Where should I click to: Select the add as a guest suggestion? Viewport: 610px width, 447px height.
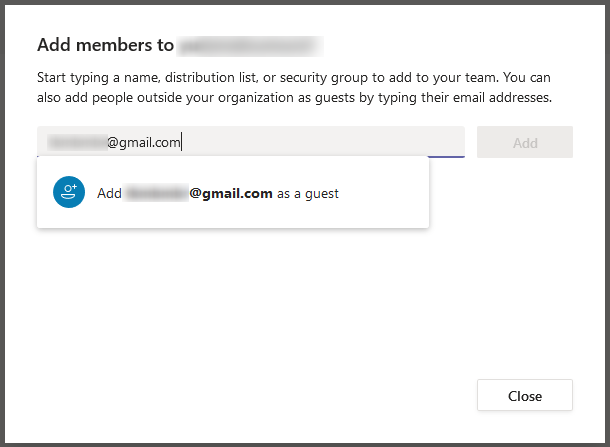click(233, 193)
